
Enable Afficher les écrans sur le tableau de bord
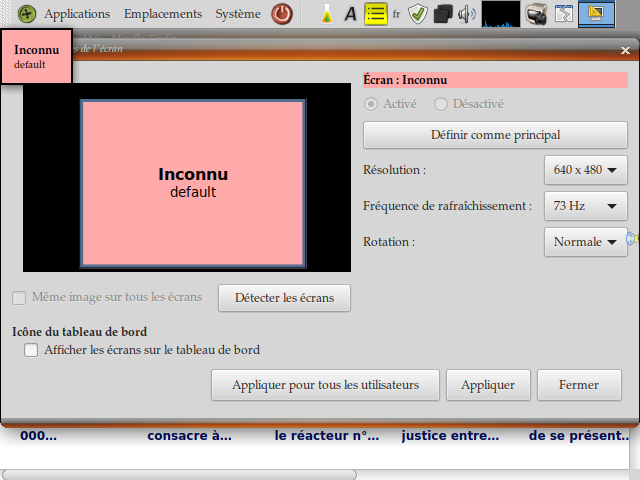[31, 350]
